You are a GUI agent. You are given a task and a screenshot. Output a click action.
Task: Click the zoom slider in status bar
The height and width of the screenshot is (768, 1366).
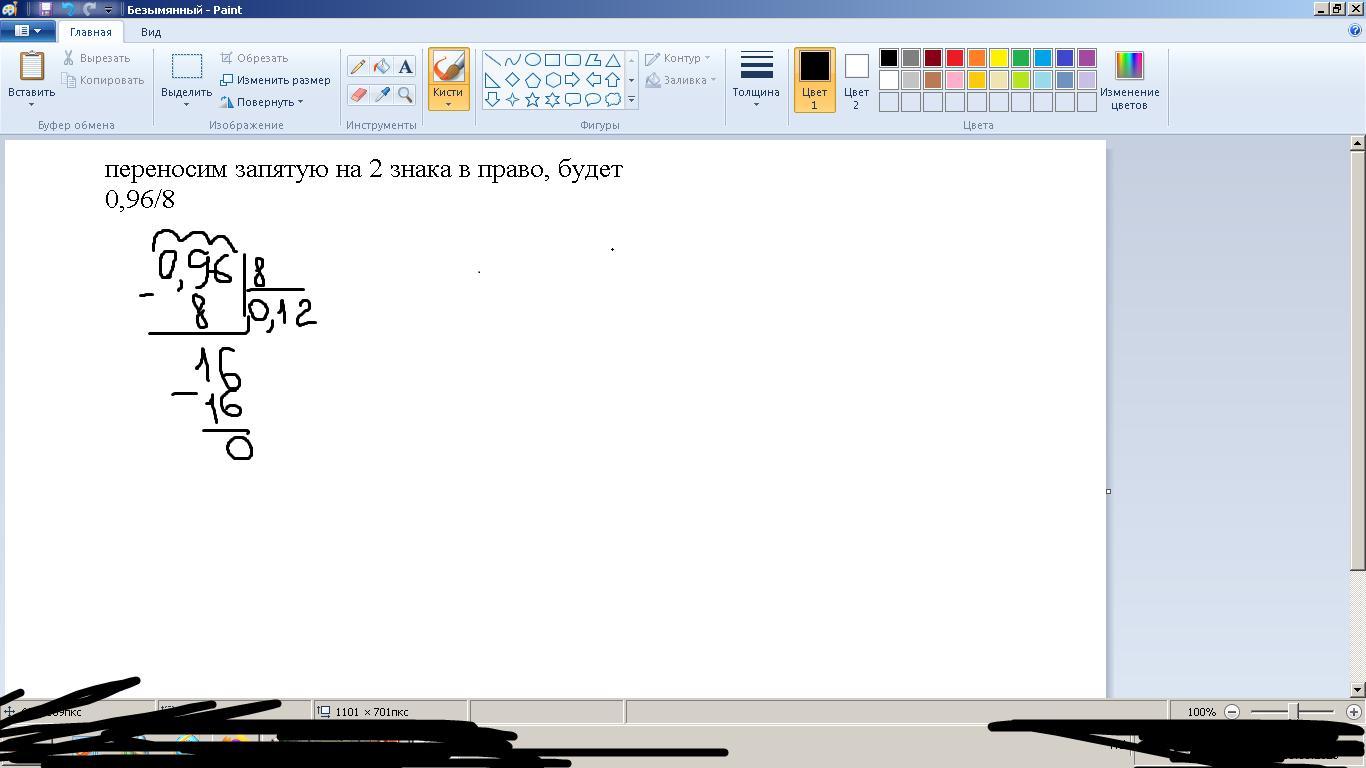(1293, 711)
